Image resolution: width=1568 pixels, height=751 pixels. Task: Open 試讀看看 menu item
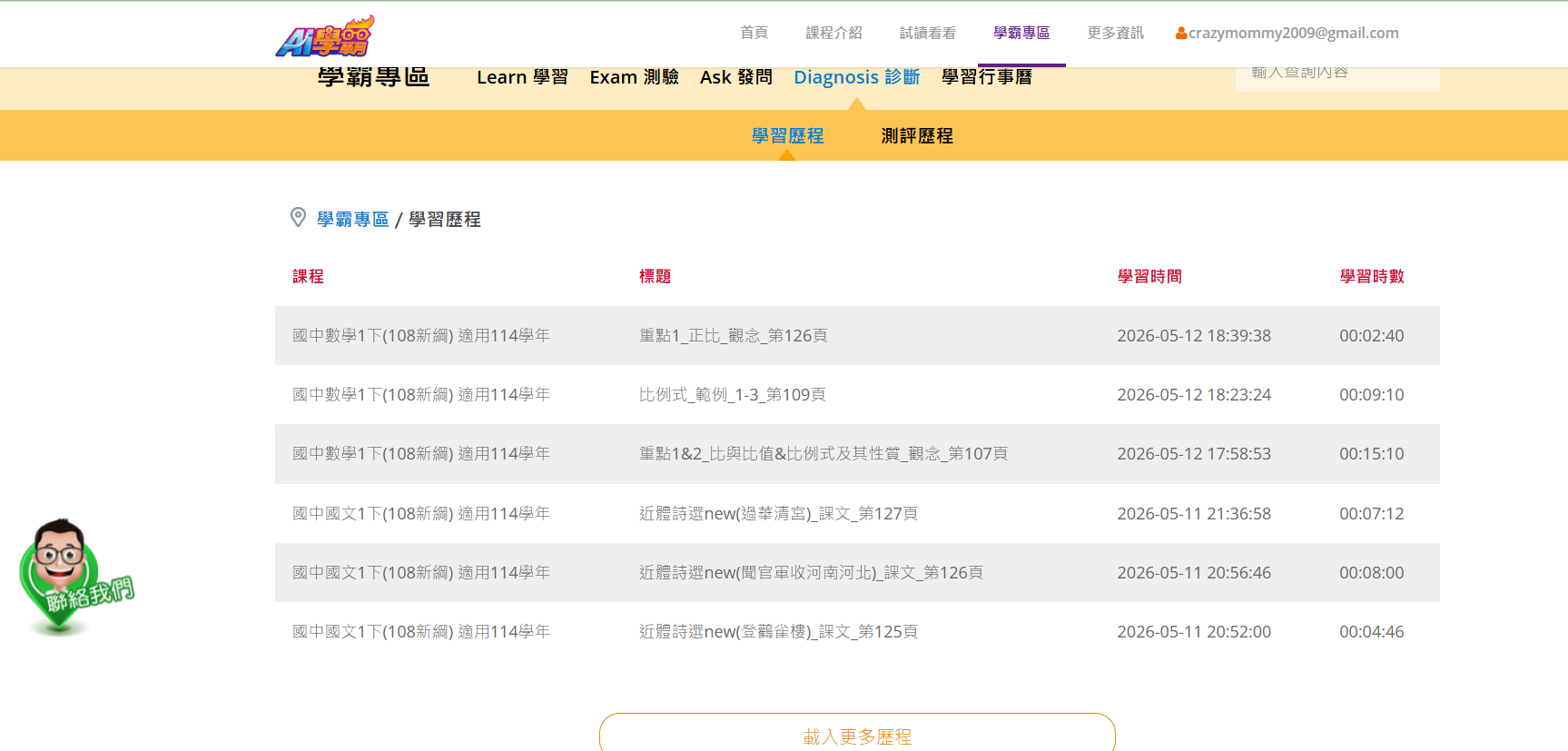[927, 33]
